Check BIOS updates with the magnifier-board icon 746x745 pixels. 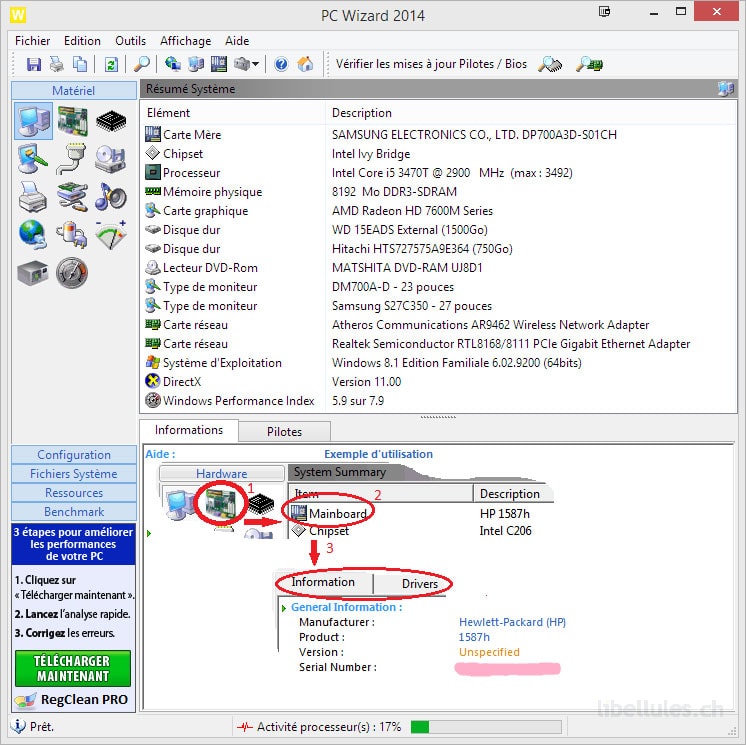pyautogui.click(x=589, y=64)
